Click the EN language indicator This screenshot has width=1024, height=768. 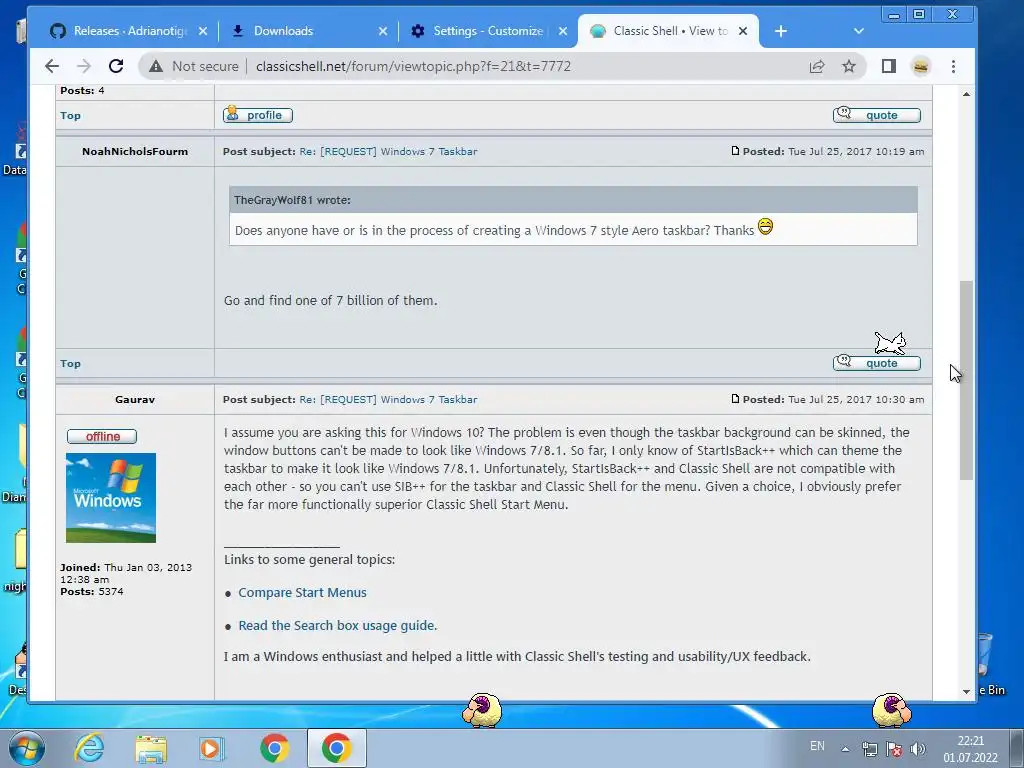[x=817, y=746]
